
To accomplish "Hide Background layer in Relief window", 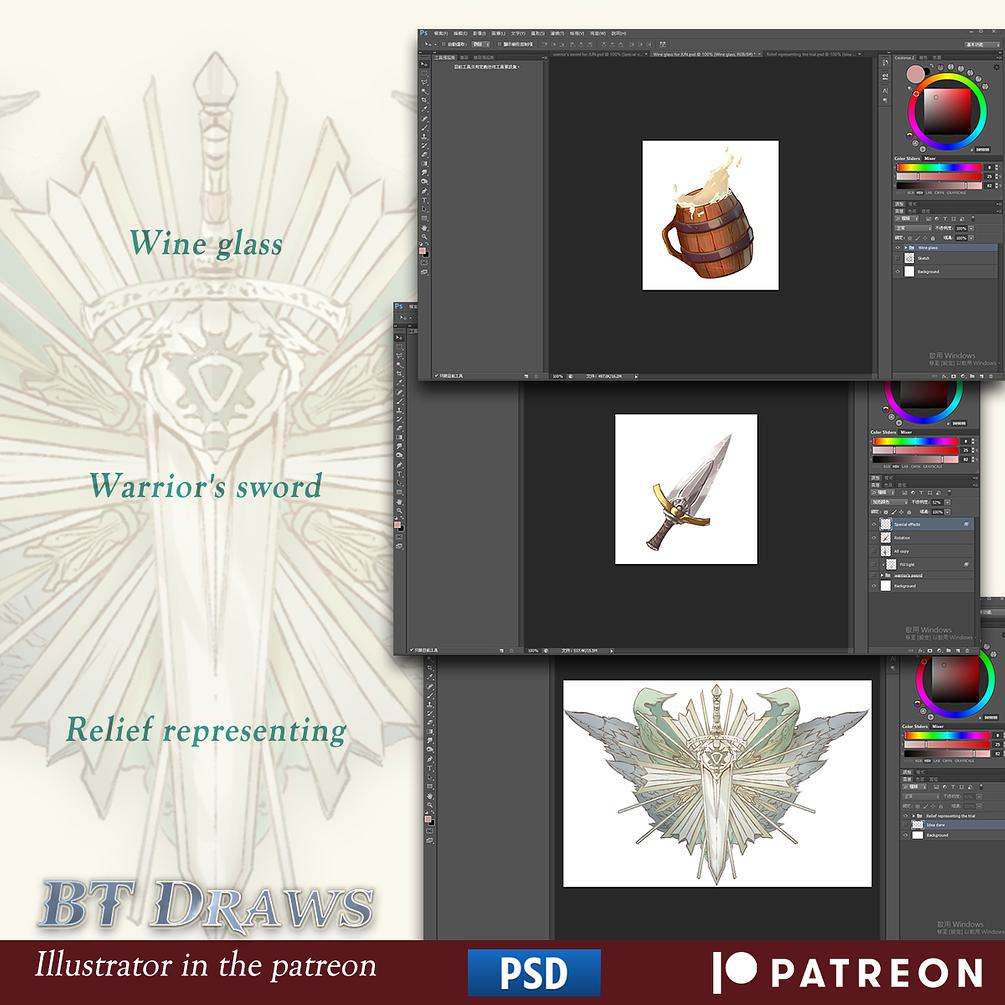I will point(906,835).
